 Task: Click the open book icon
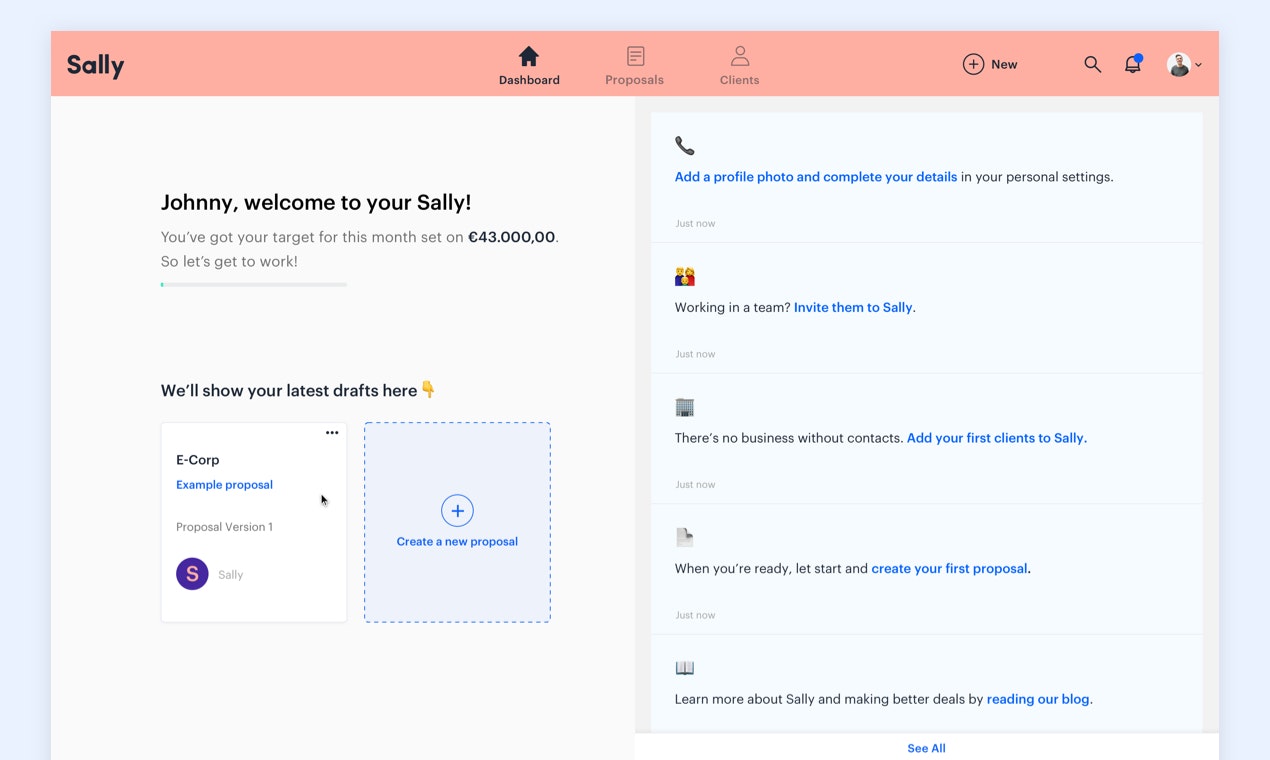[x=685, y=668]
